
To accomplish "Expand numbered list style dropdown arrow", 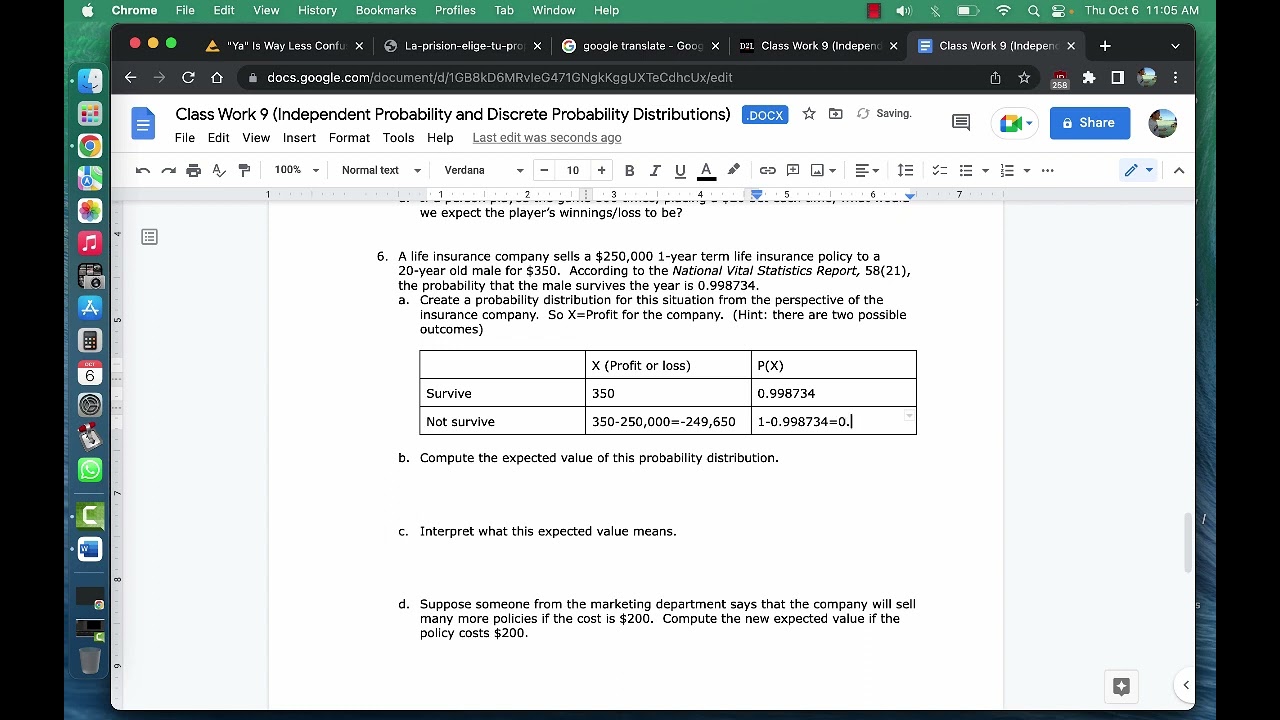I will 1026,170.
